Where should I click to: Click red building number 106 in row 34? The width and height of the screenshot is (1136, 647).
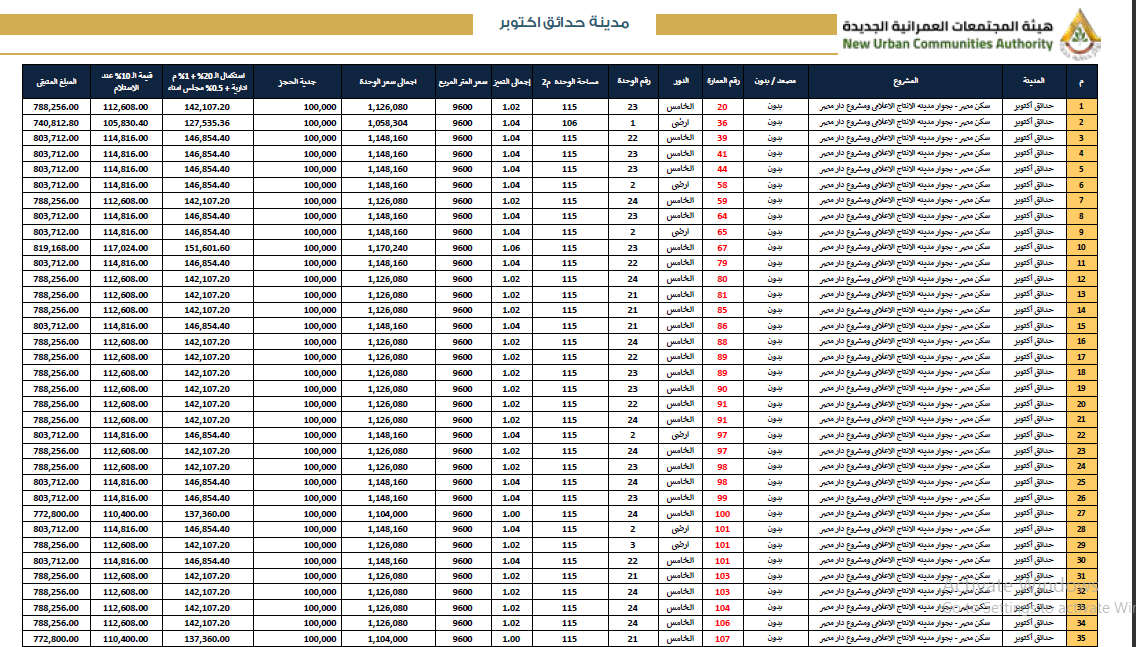pyautogui.click(x=722, y=623)
